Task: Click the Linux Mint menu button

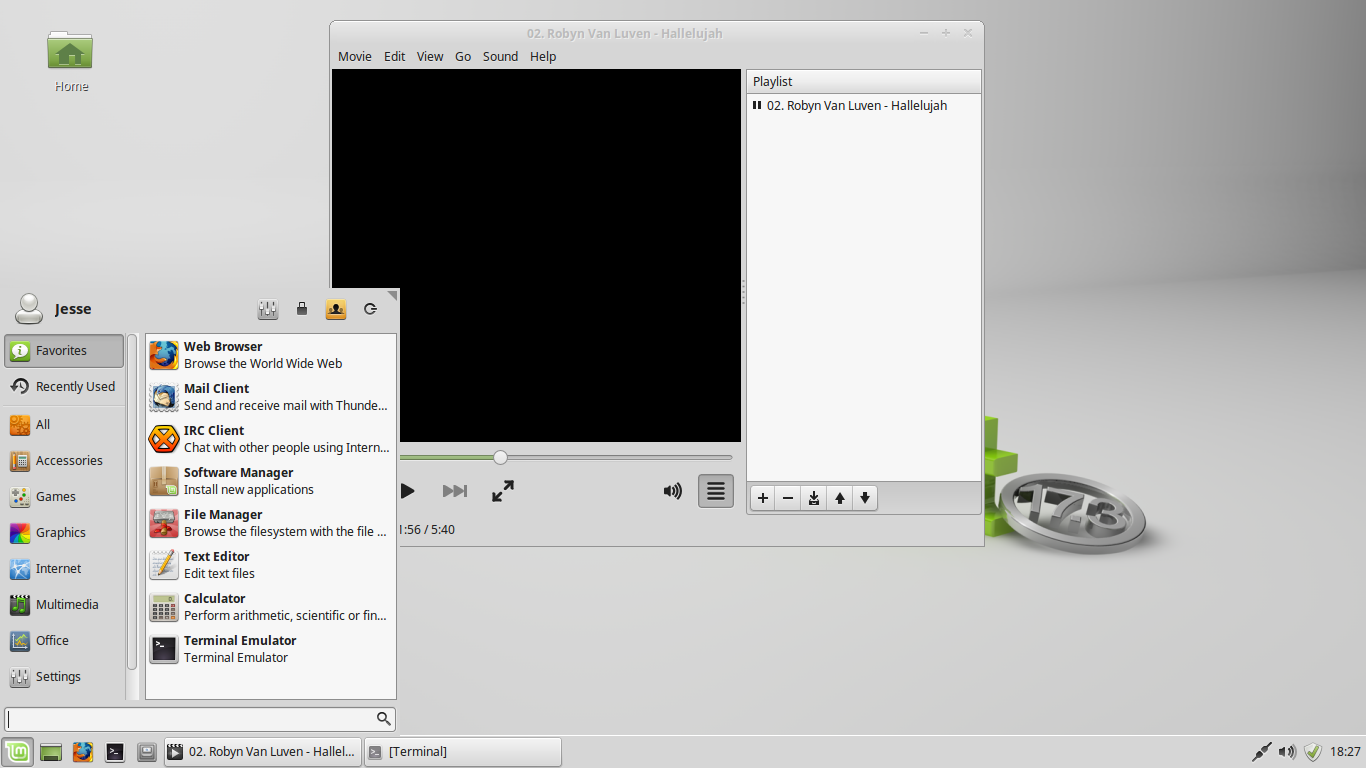Action: (17, 752)
